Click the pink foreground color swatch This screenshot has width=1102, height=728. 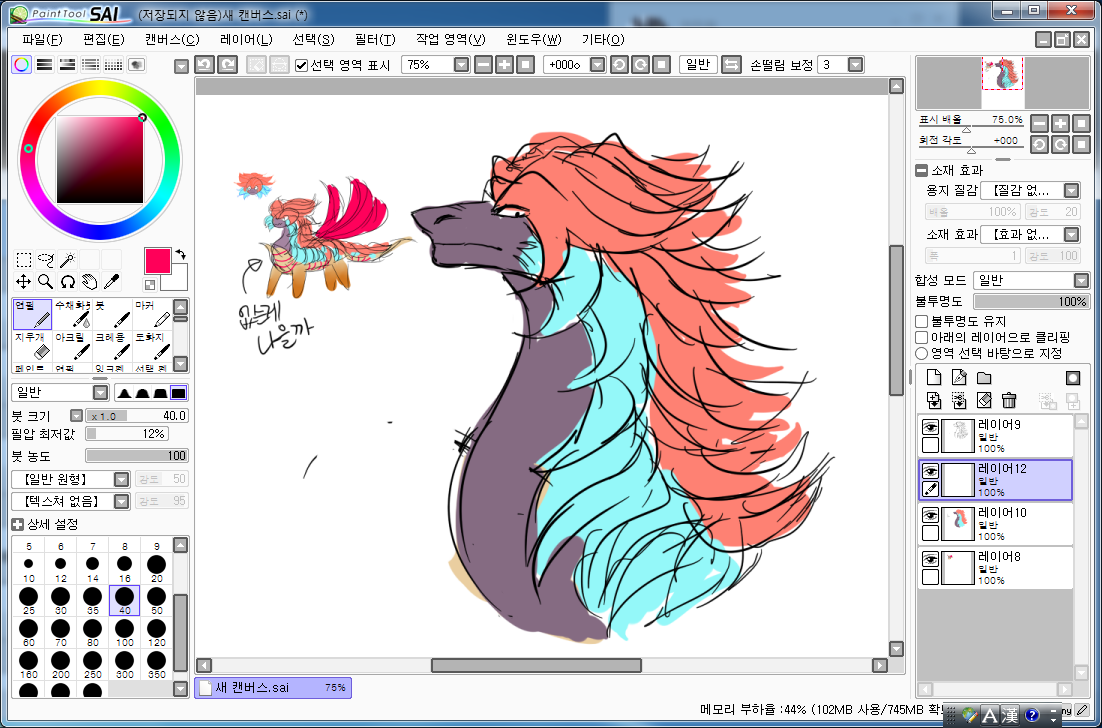coord(157,261)
